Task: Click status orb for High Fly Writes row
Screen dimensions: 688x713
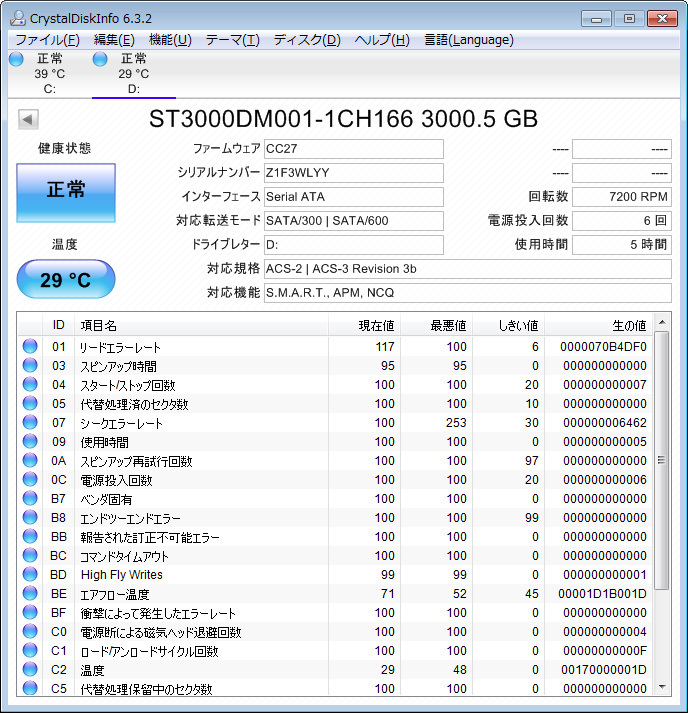Action: pos(30,575)
